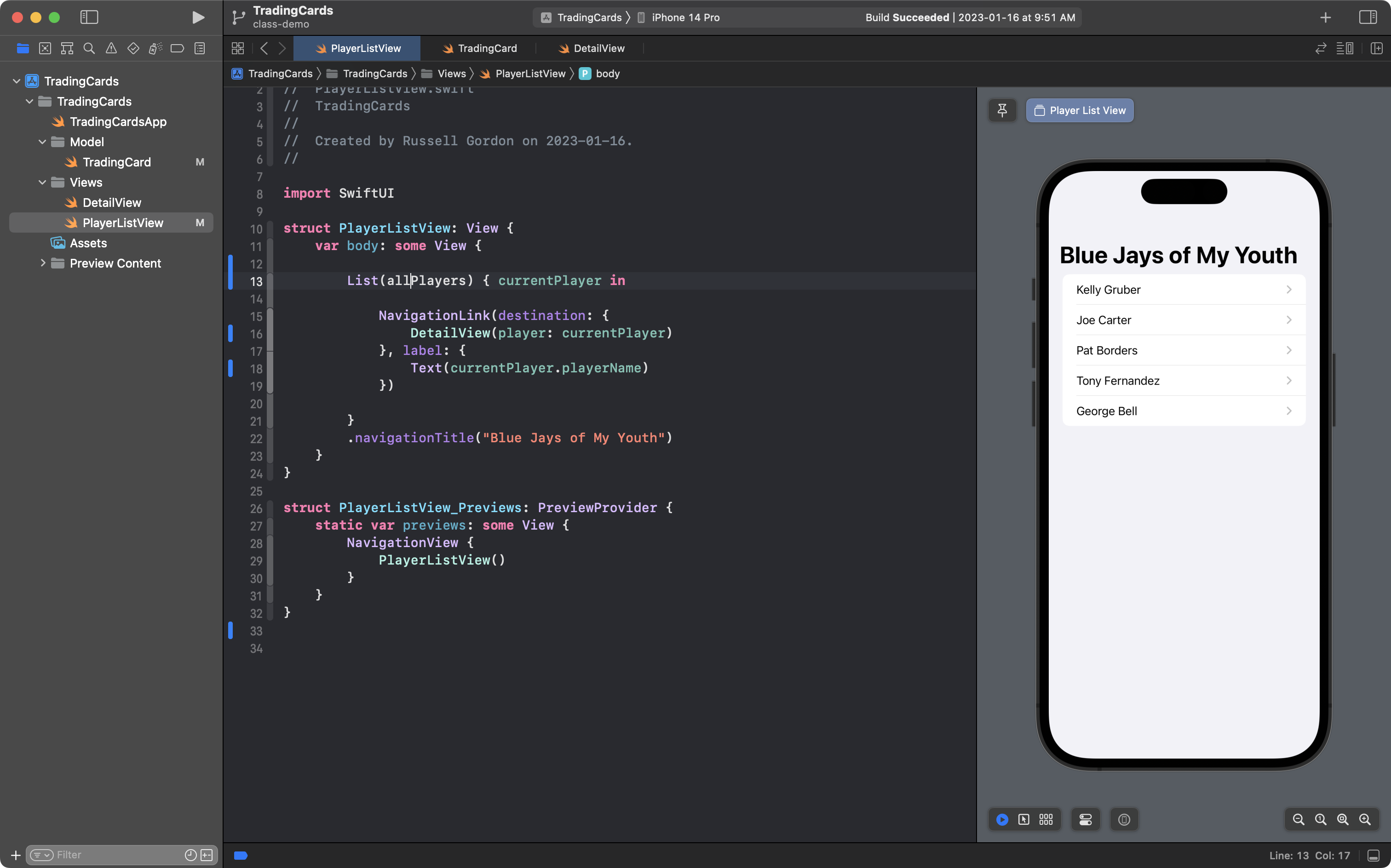Select the PlayerListView tab
The width and height of the screenshot is (1391, 868).
365,47
